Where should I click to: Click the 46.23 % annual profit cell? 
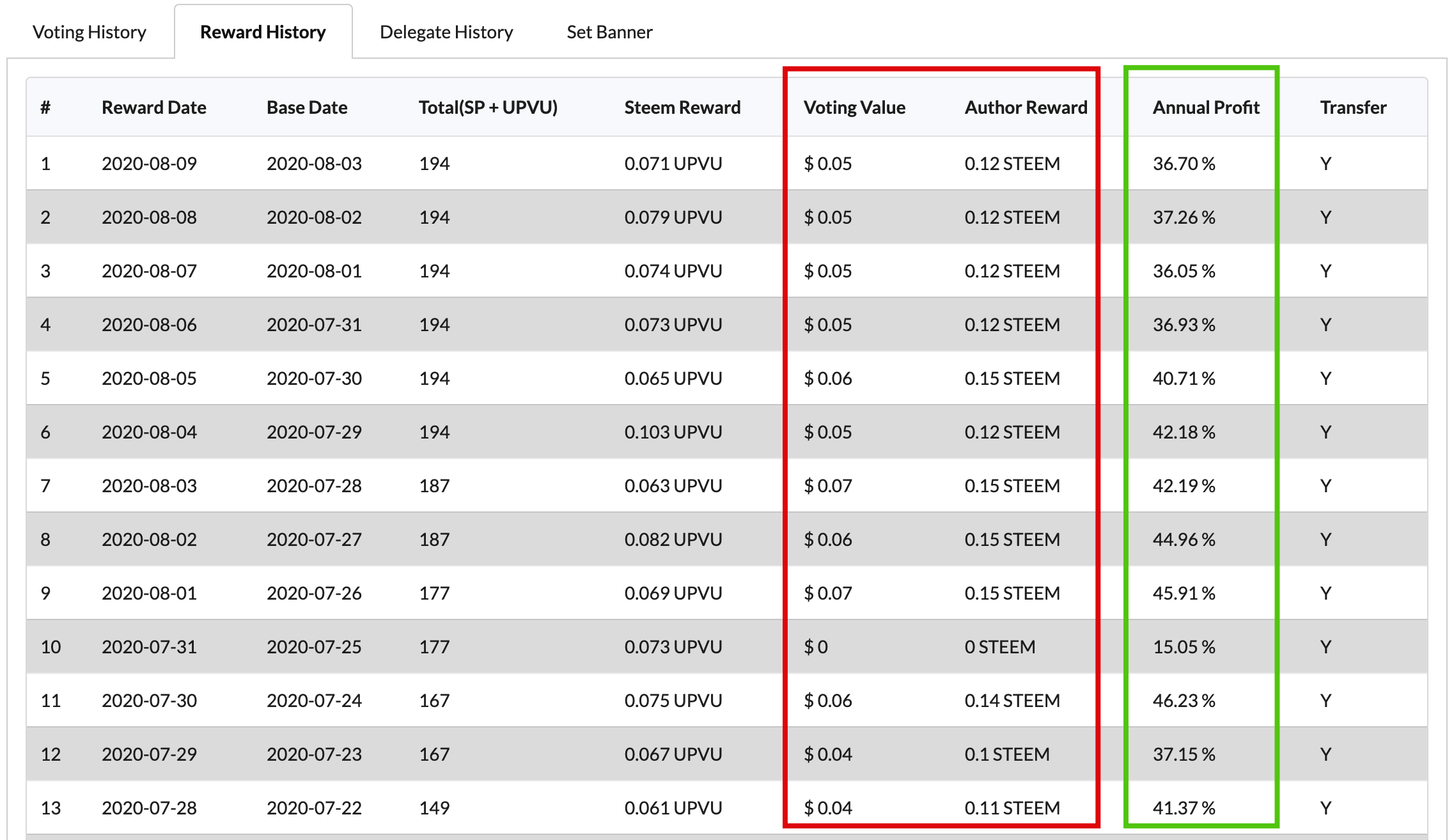[1184, 701]
